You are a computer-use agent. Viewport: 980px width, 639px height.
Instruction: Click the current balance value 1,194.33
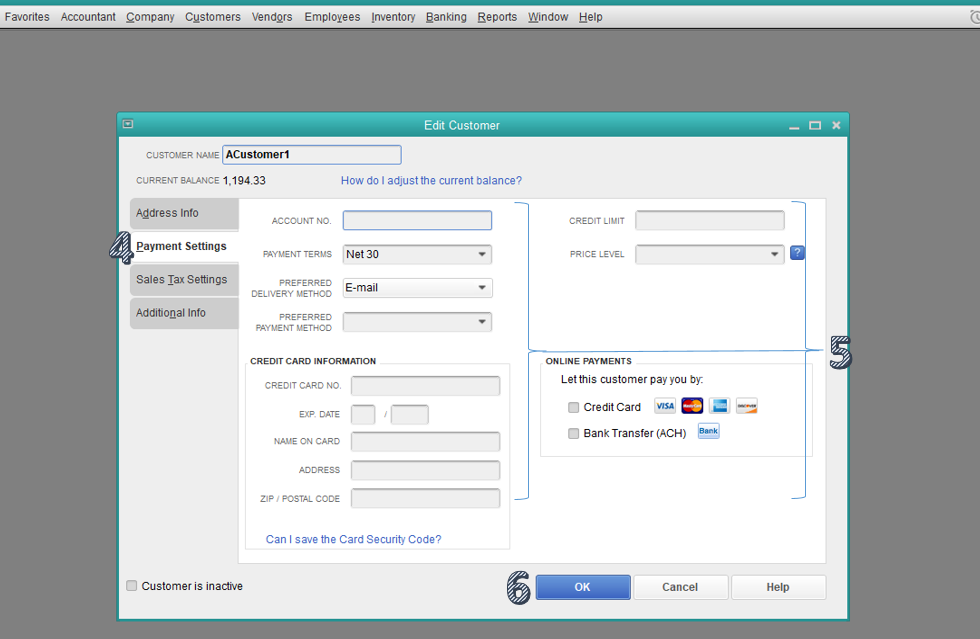pyautogui.click(x=244, y=181)
